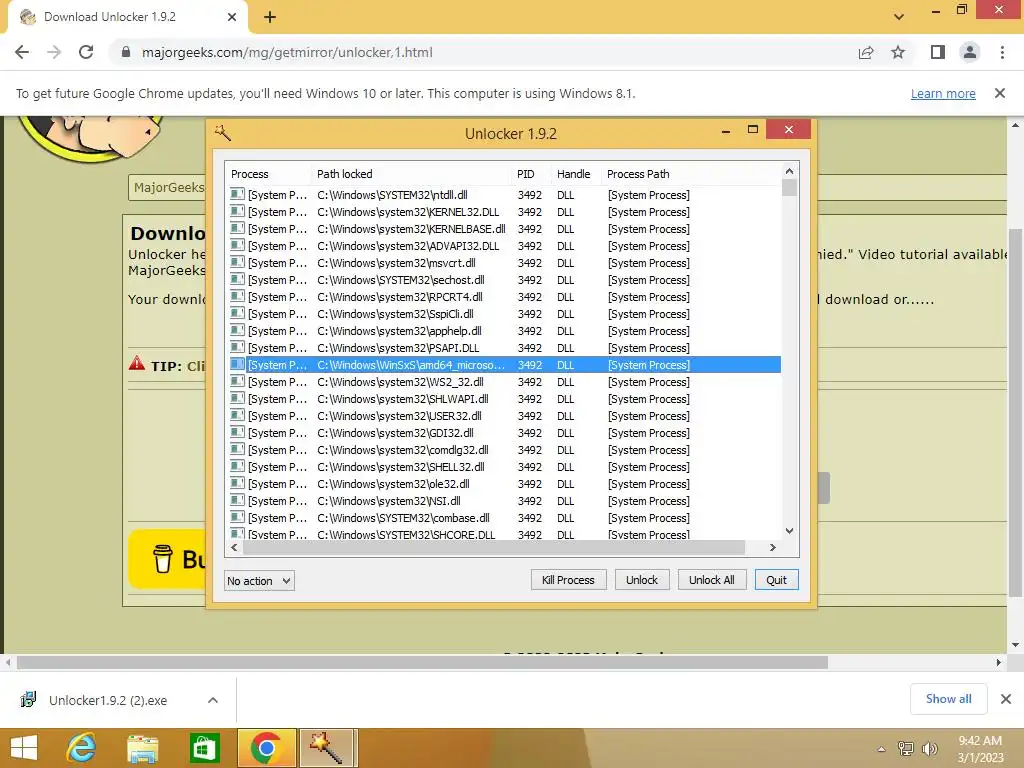
Task: Open the Windows Store taskbar icon
Action: point(204,748)
